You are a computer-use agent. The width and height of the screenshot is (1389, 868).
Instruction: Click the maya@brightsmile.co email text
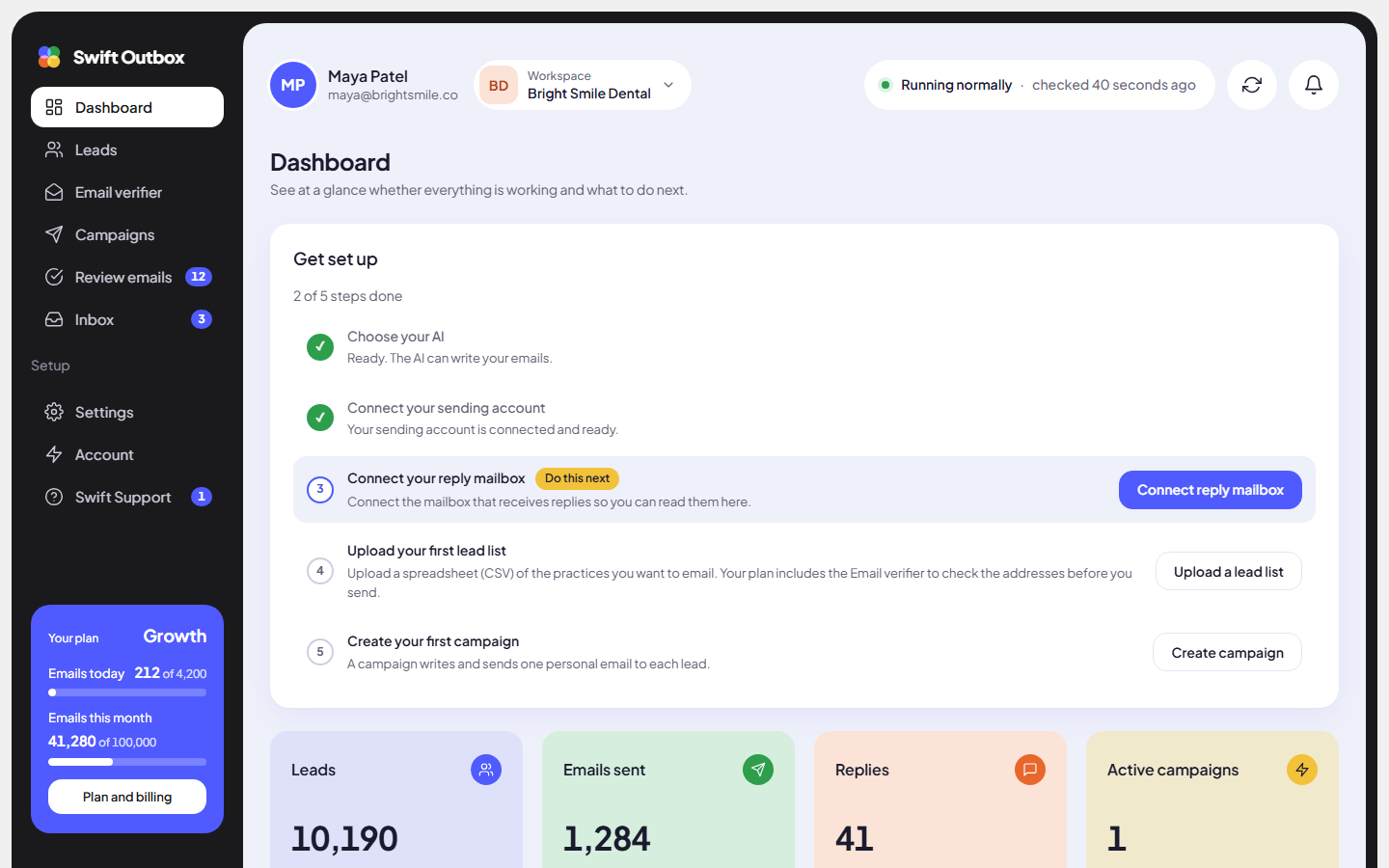393,95
